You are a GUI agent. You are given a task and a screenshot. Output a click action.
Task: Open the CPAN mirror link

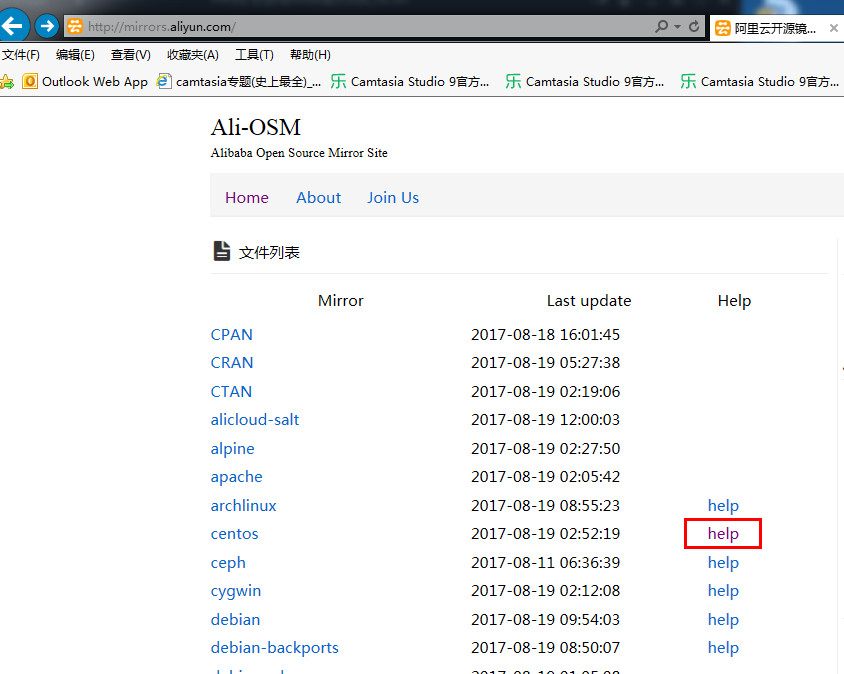tap(231, 334)
